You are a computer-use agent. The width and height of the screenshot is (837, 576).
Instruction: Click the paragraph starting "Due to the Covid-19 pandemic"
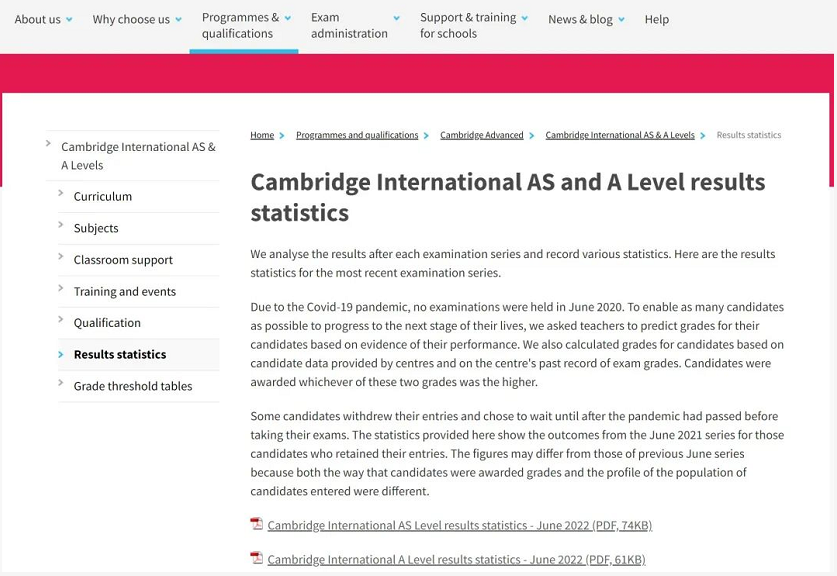[x=517, y=344]
